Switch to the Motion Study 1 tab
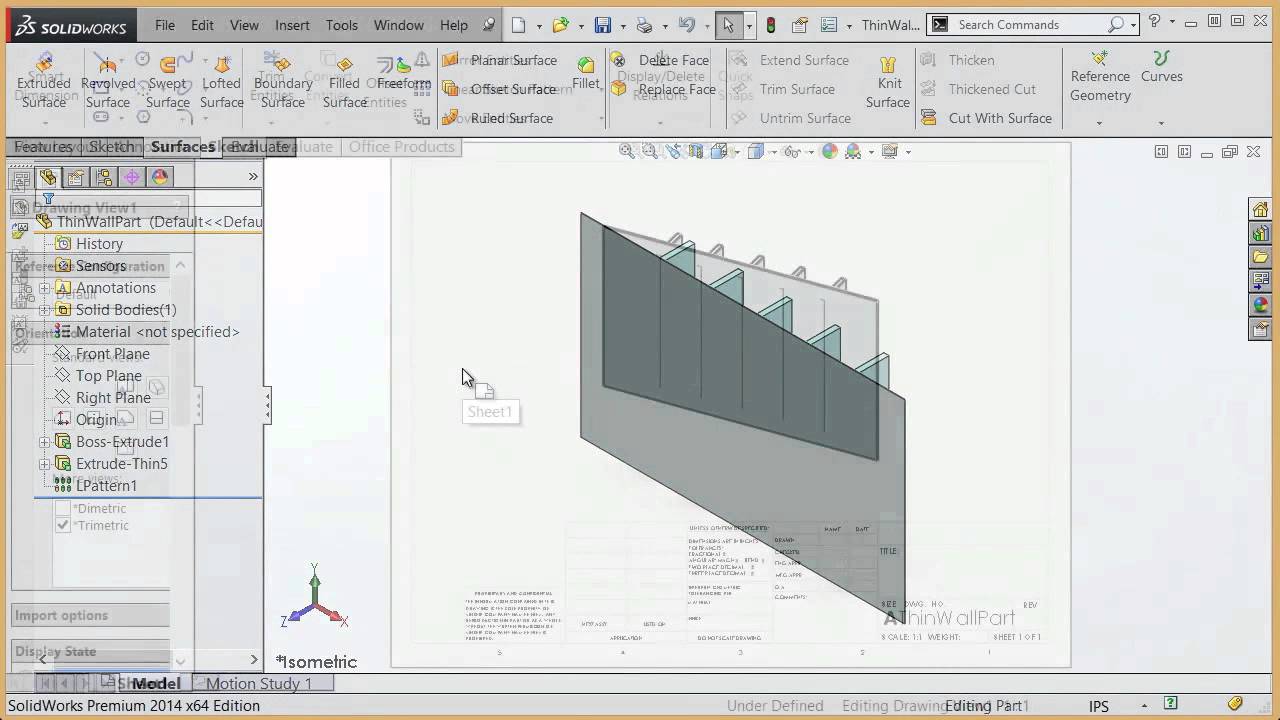Viewport: 1280px width, 720px height. (x=259, y=684)
